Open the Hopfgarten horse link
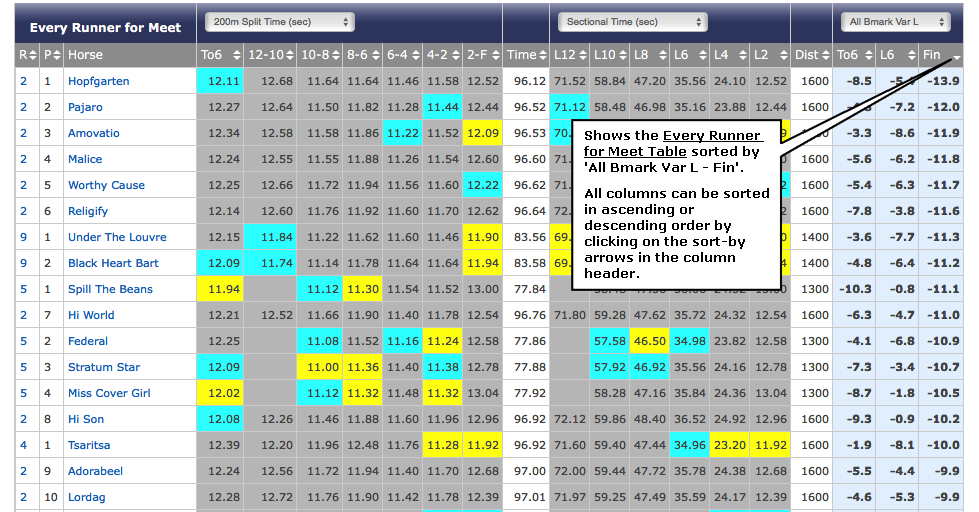 98,81
